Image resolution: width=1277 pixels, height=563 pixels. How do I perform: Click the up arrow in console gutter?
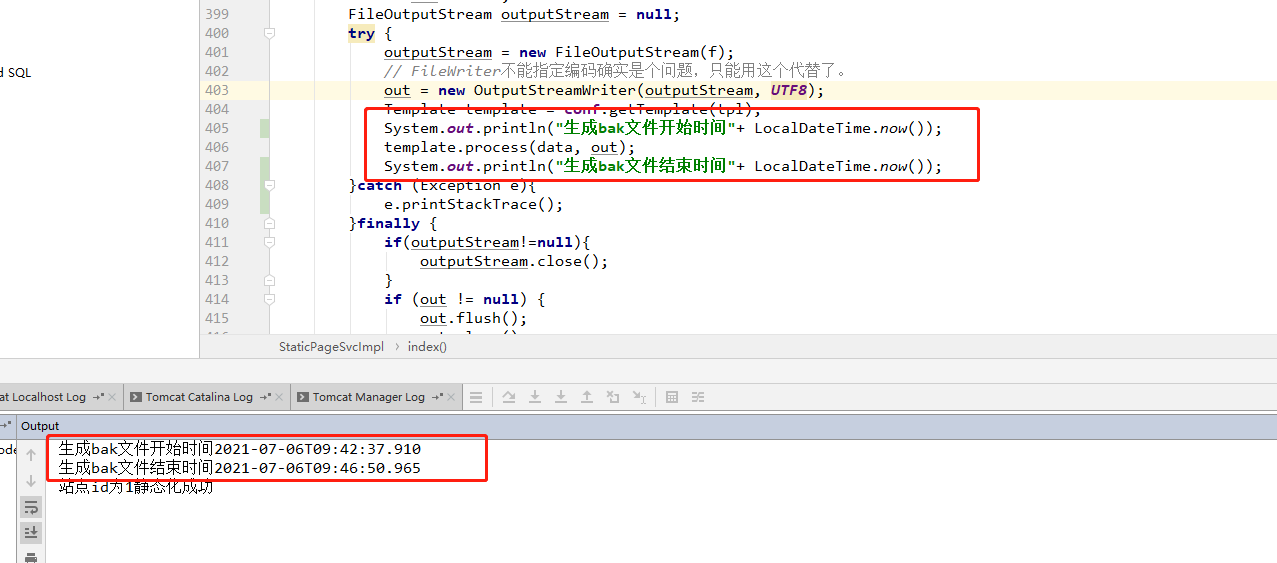(31, 455)
